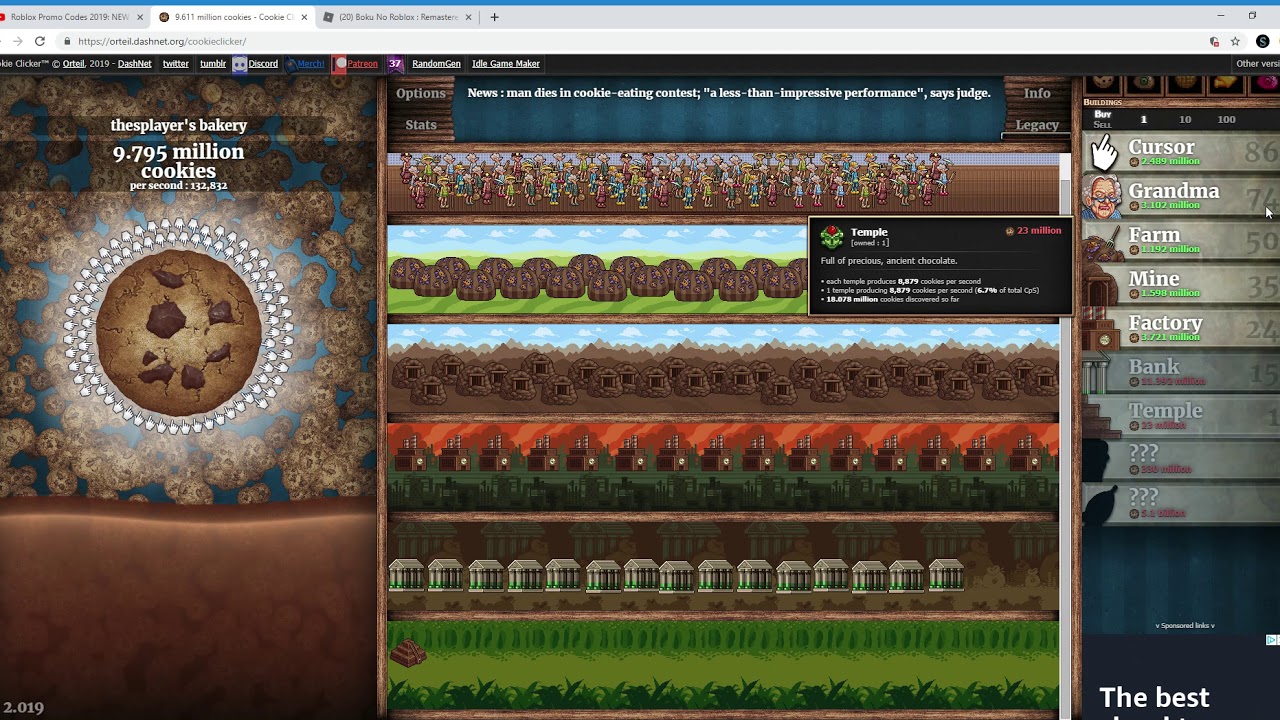The height and width of the screenshot is (720, 1280).
Task: Reload the browser page
Action: coord(40,41)
